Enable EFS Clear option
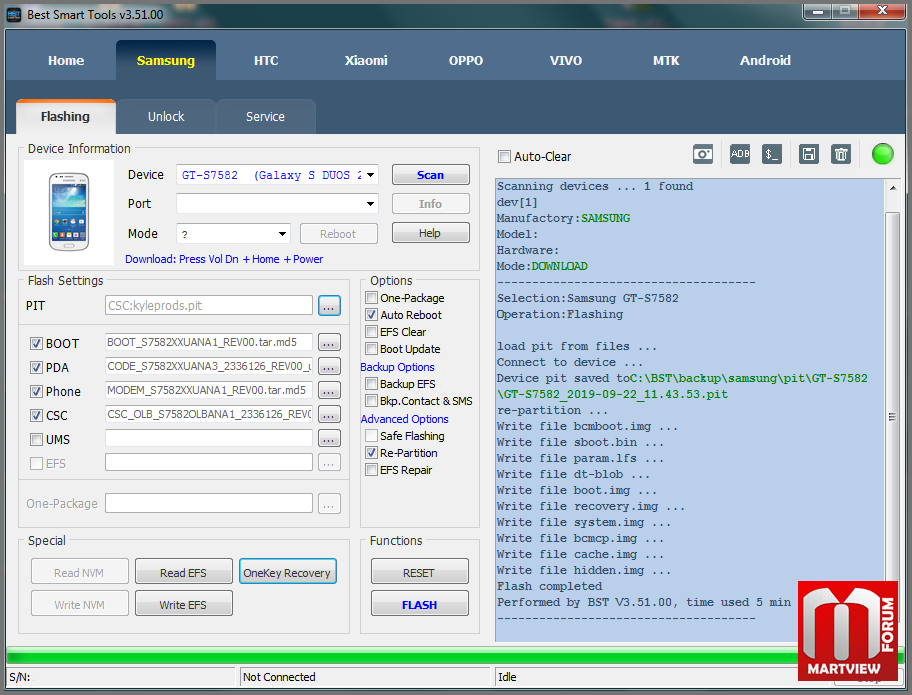 coord(372,332)
